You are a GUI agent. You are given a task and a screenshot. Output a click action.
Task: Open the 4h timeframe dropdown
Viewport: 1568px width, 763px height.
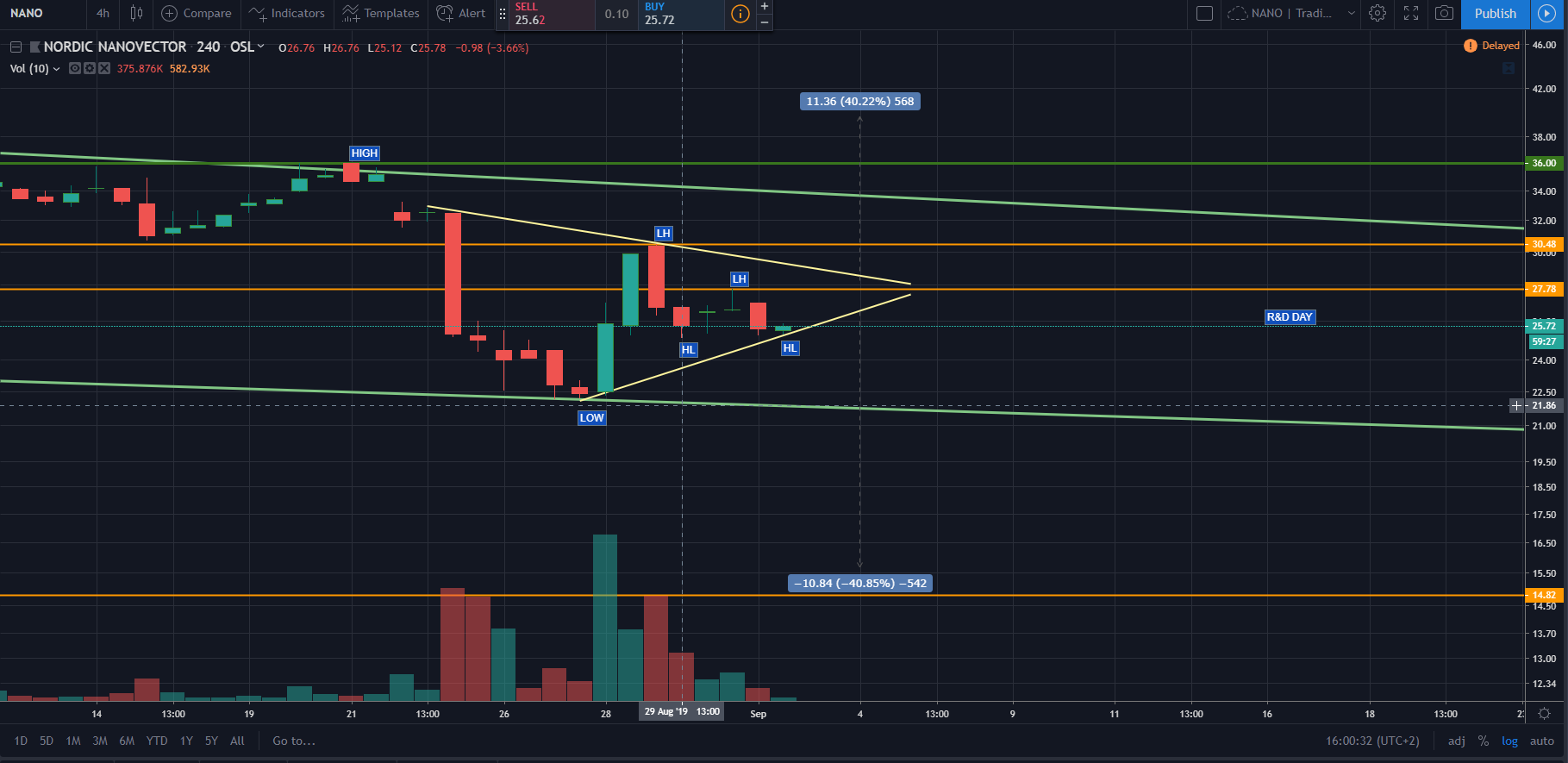point(103,13)
